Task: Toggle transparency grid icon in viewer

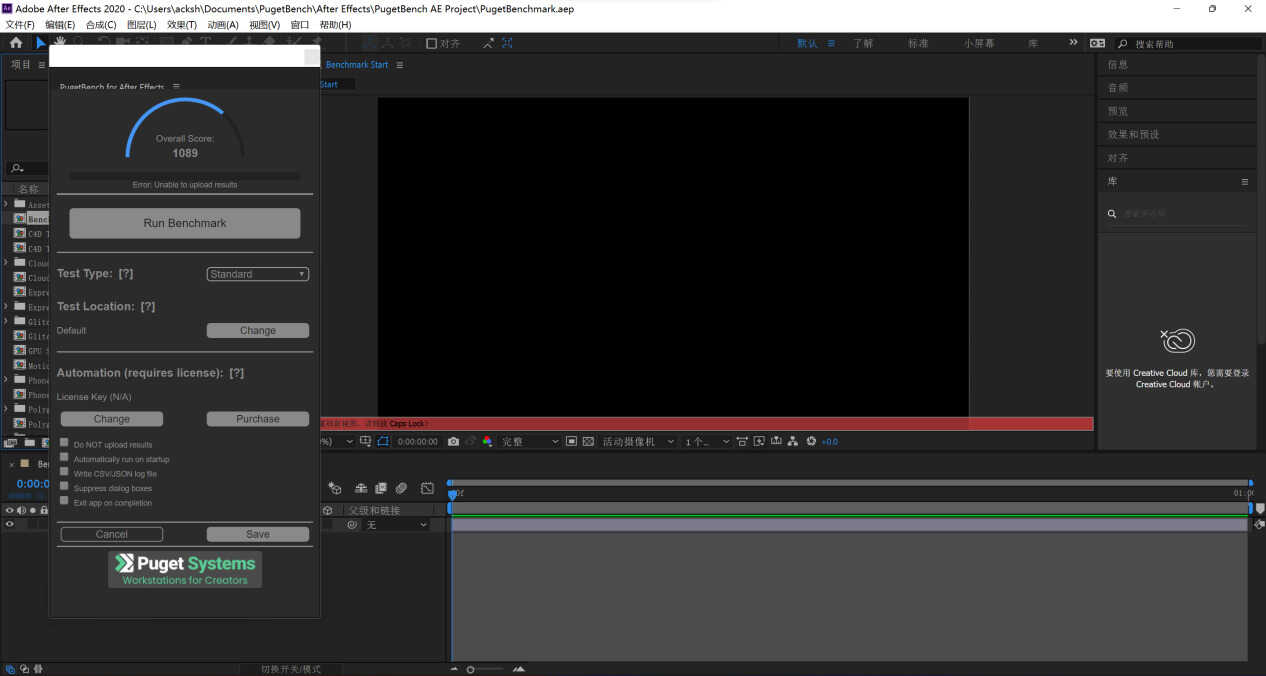Action: [588, 441]
